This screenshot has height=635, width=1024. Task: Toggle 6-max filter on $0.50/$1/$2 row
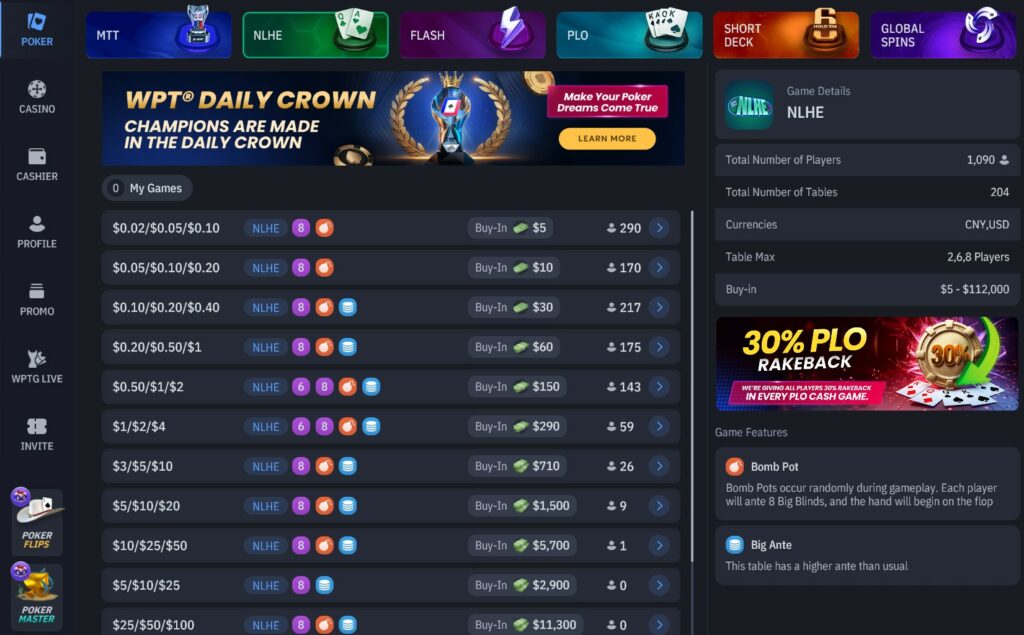coord(300,387)
